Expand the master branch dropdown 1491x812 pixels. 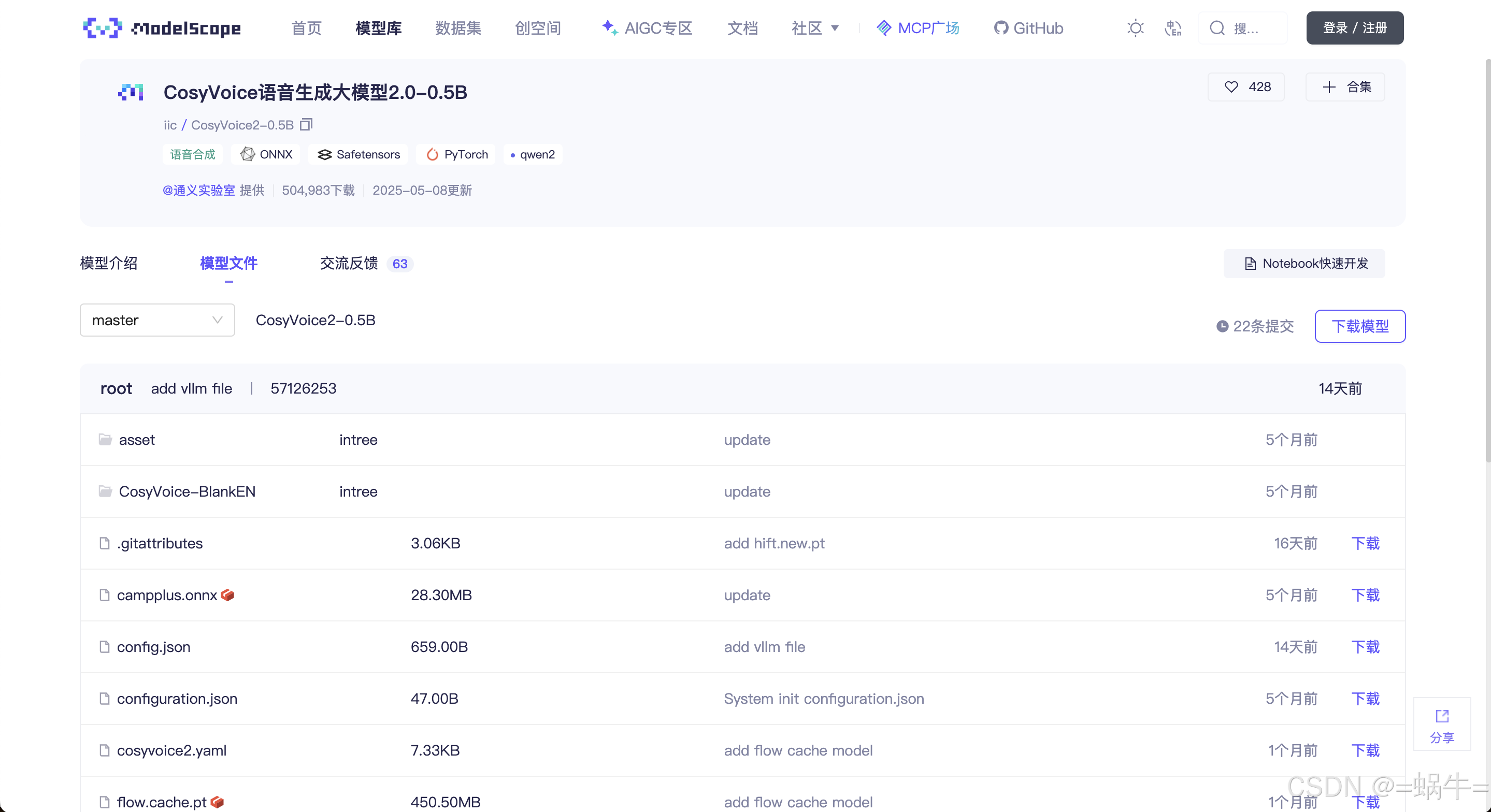pos(157,320)
